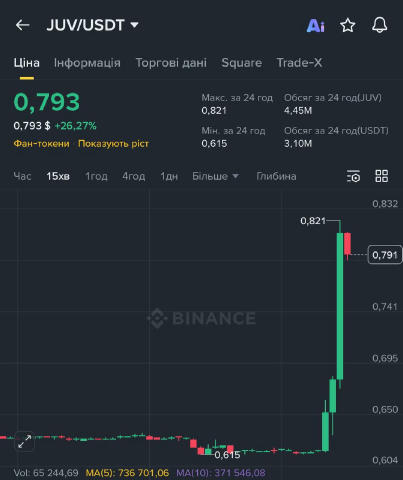Click the MA(10): 371 546,08 indicator label

[x=221, y=473]
